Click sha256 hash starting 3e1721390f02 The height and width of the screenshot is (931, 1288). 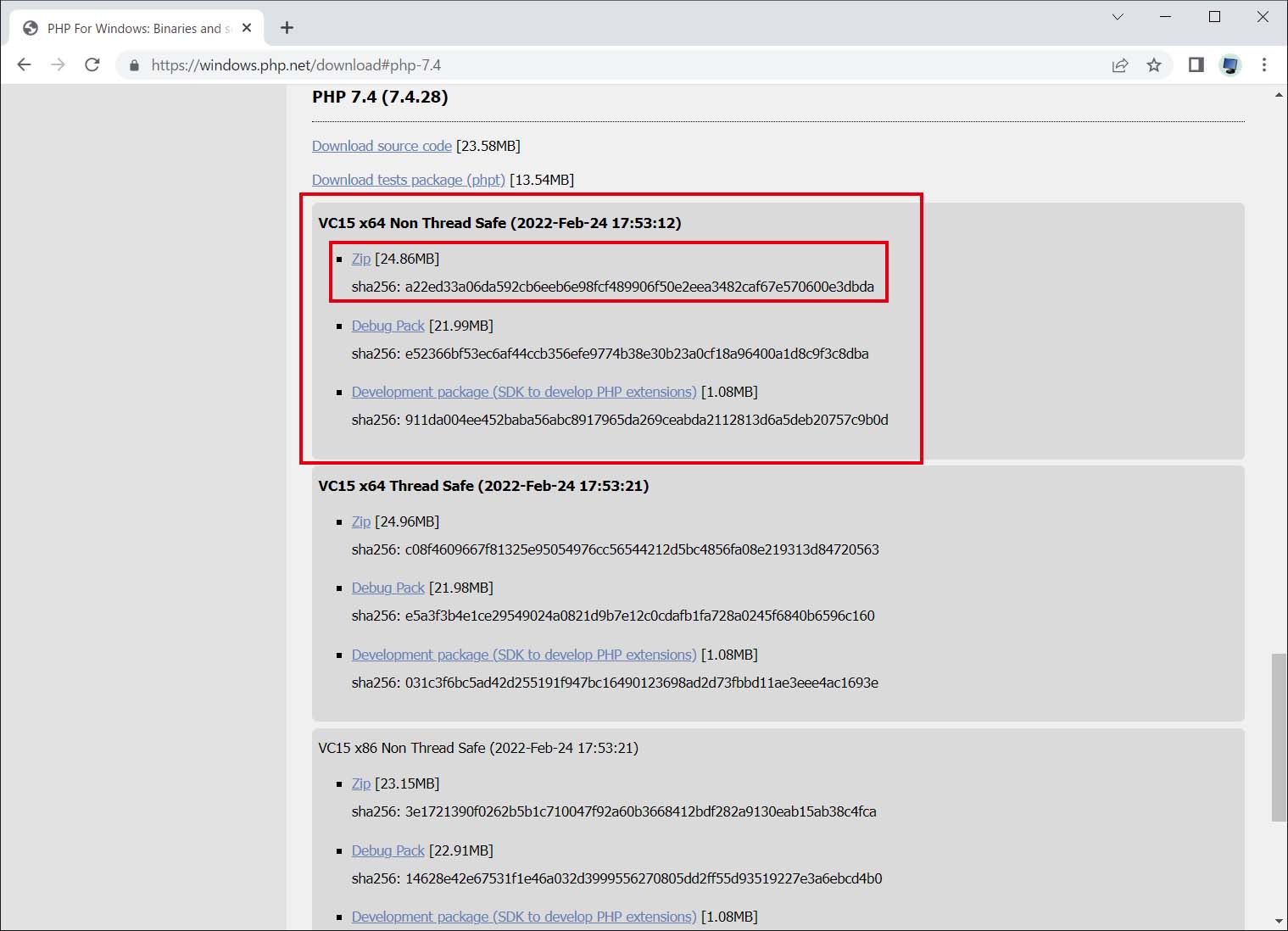(x=641, y=811)
